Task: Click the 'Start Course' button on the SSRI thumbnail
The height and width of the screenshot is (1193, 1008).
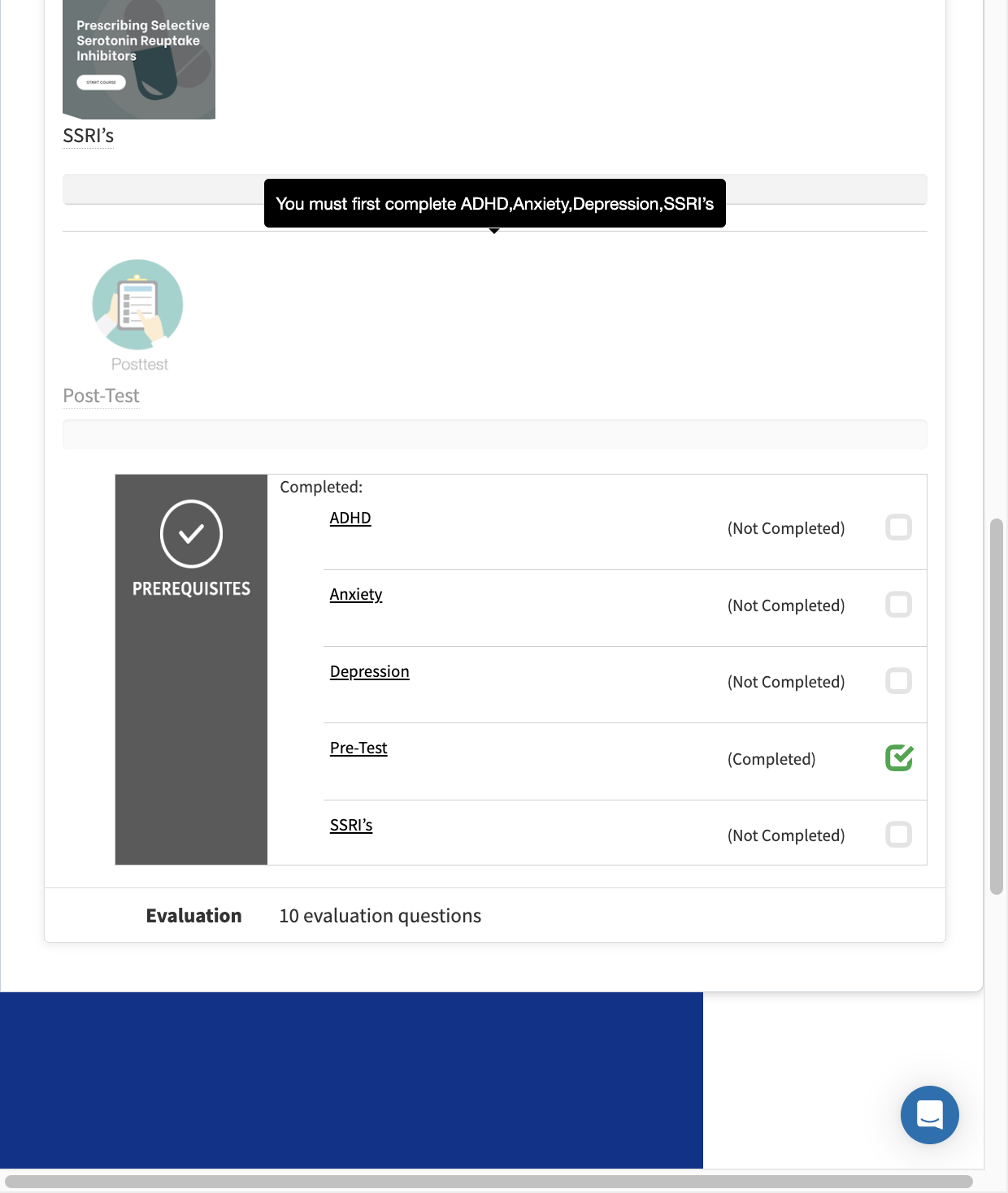Action: pos(101,82)
